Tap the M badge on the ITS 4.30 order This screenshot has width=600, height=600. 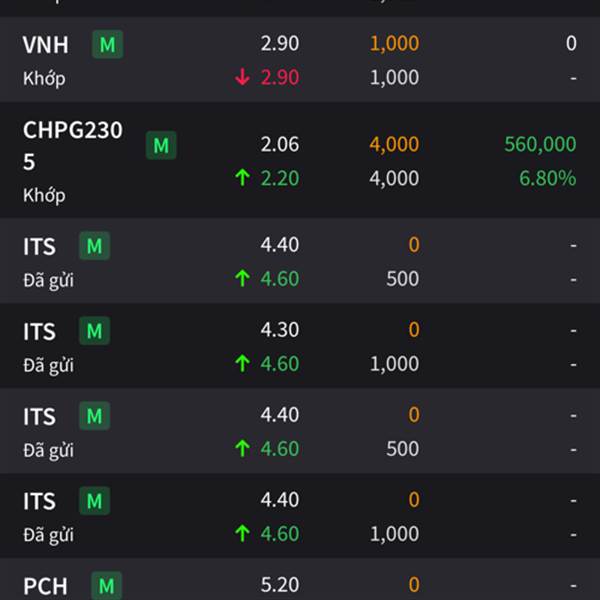95,331
